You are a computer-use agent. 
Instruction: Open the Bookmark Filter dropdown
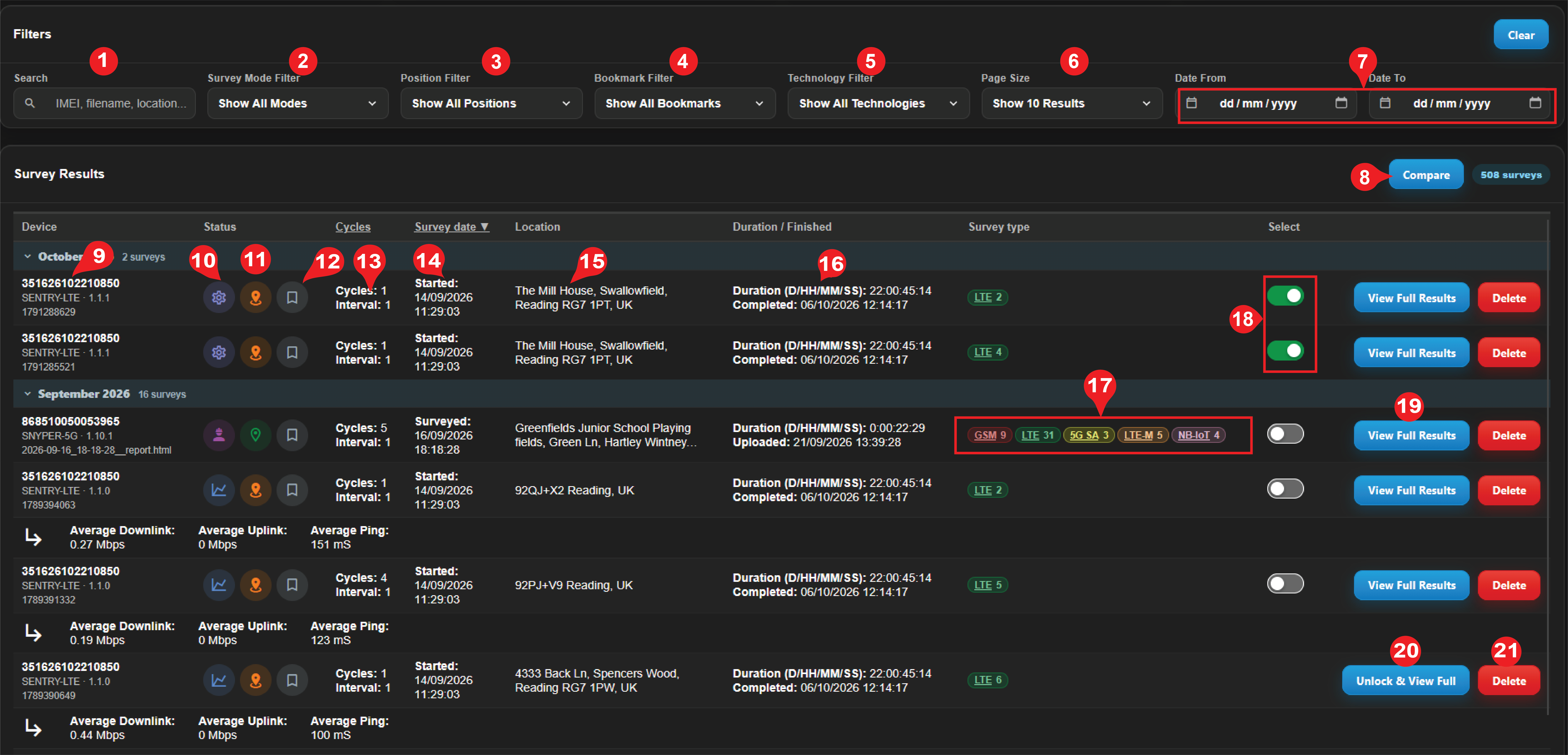[685, 103]
